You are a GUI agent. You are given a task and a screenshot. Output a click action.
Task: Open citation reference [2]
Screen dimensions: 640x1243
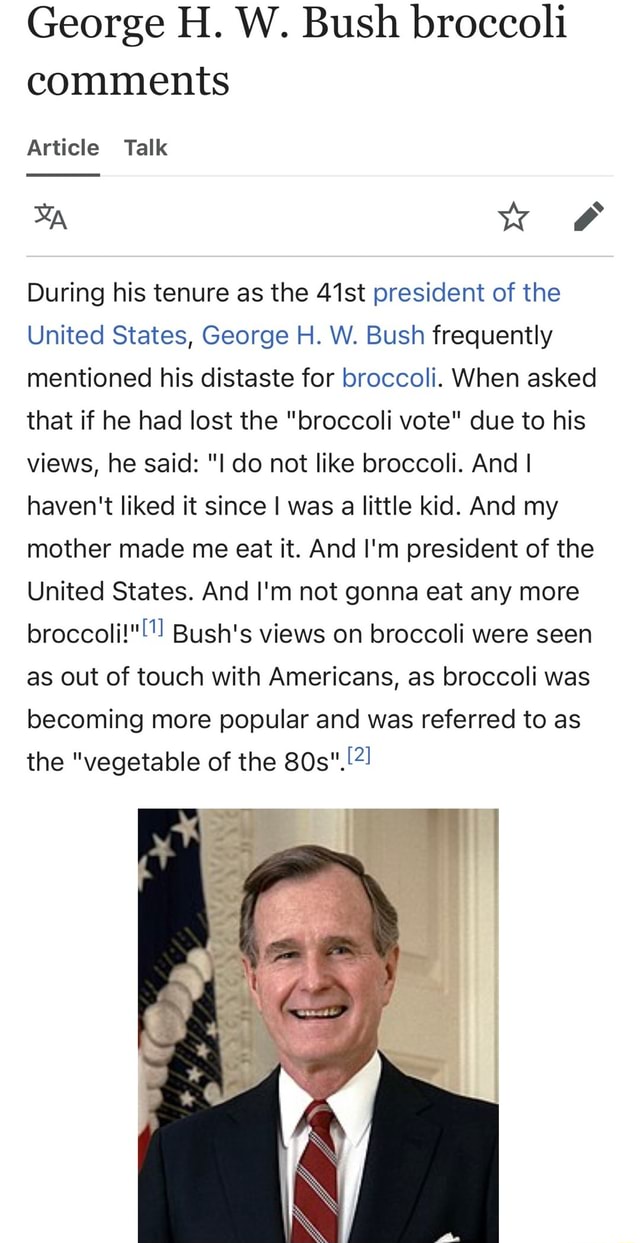358,753
